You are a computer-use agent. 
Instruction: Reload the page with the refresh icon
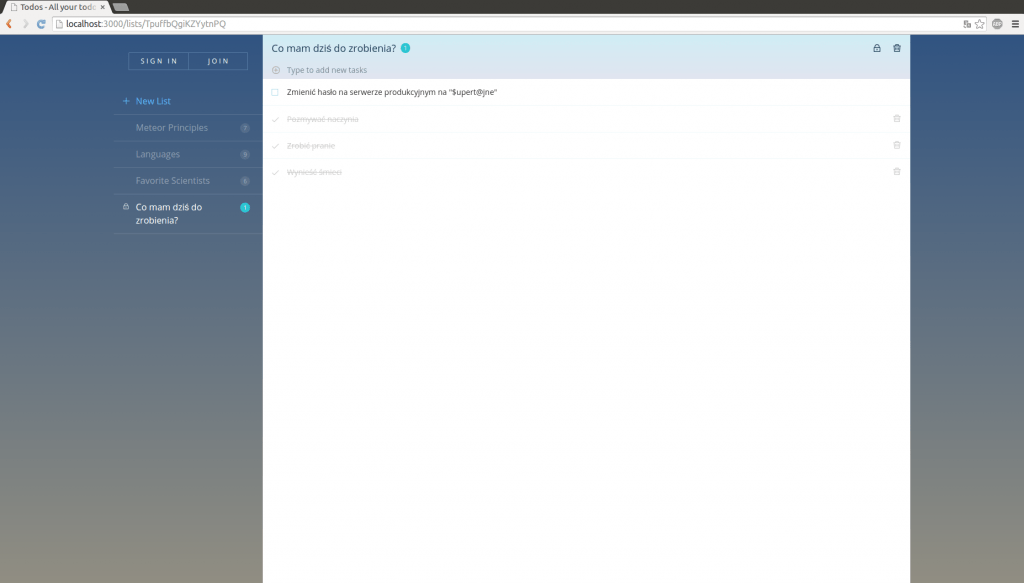point(40,23)
